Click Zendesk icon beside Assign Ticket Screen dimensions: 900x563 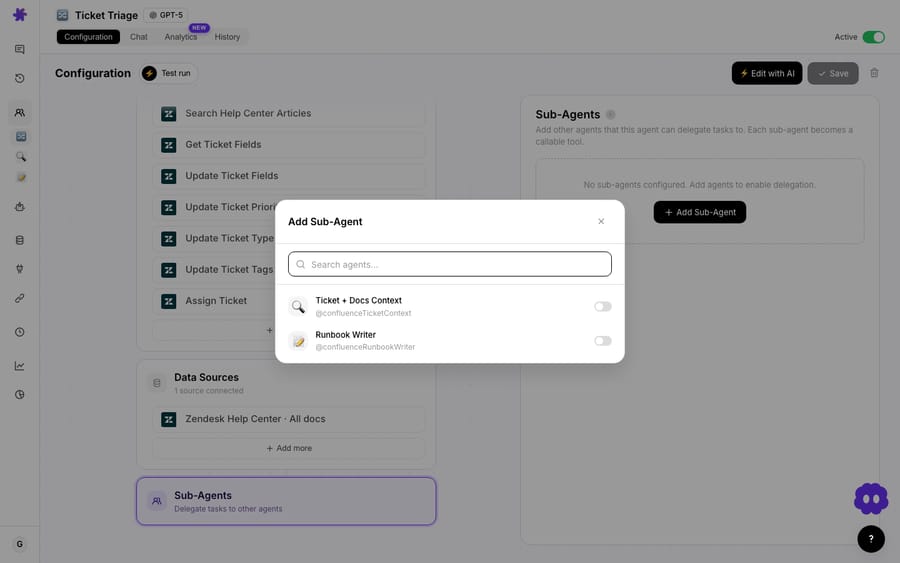pos(169,301)
